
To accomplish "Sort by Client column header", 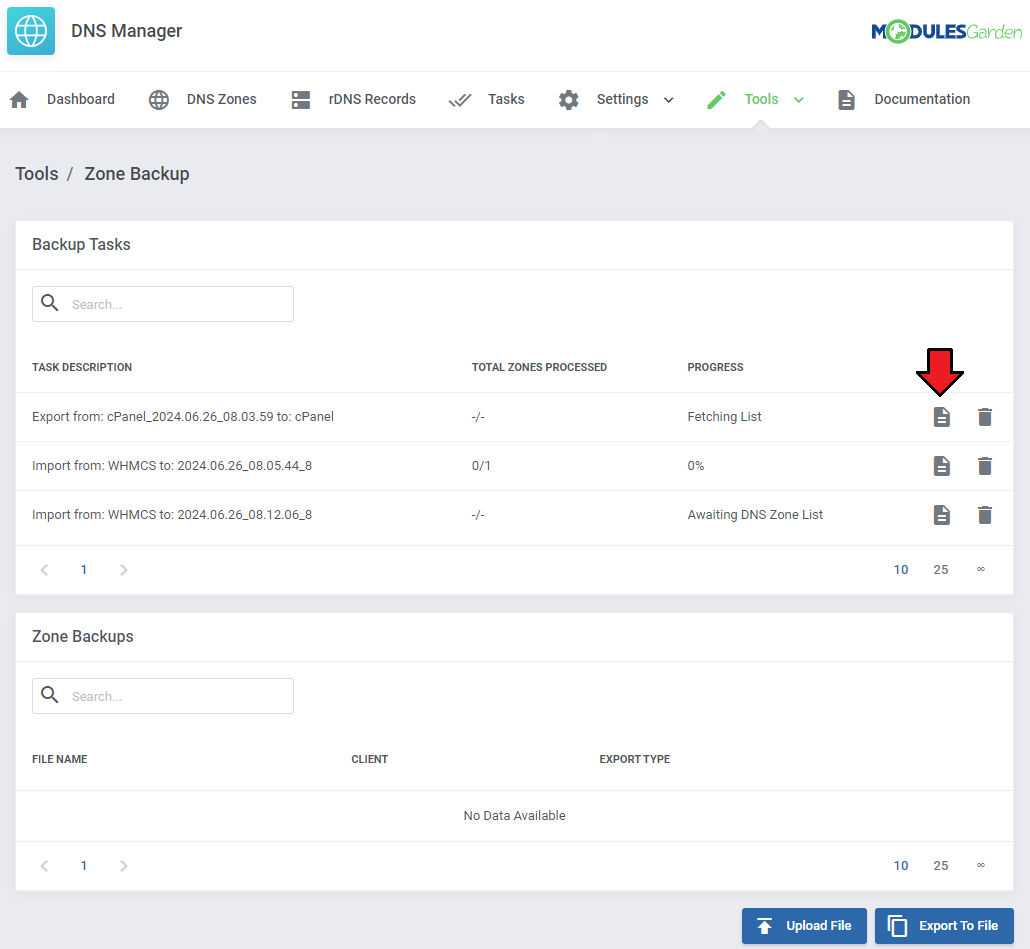I will pyautogui.click(x=370, y=759).
